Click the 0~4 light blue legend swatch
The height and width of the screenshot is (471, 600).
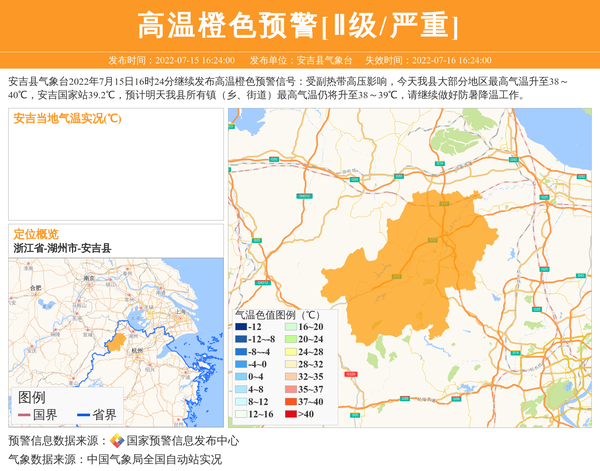pos(240,377)
